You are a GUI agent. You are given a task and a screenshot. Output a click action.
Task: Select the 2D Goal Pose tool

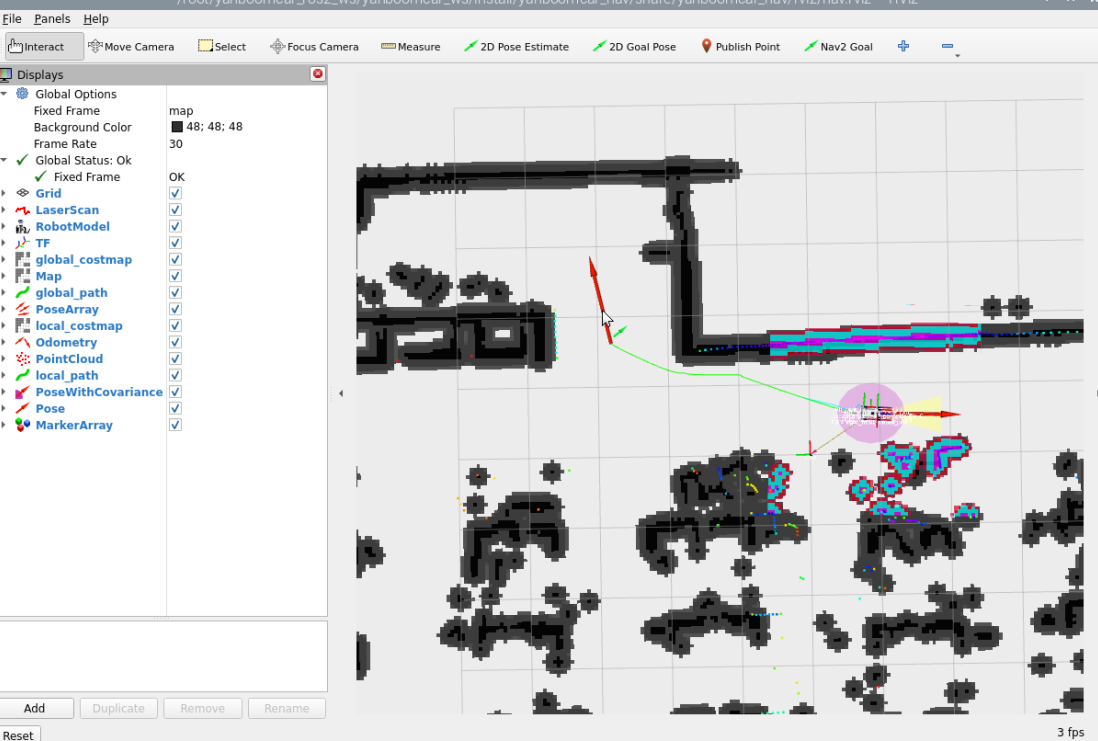click(x=634, y=47)
